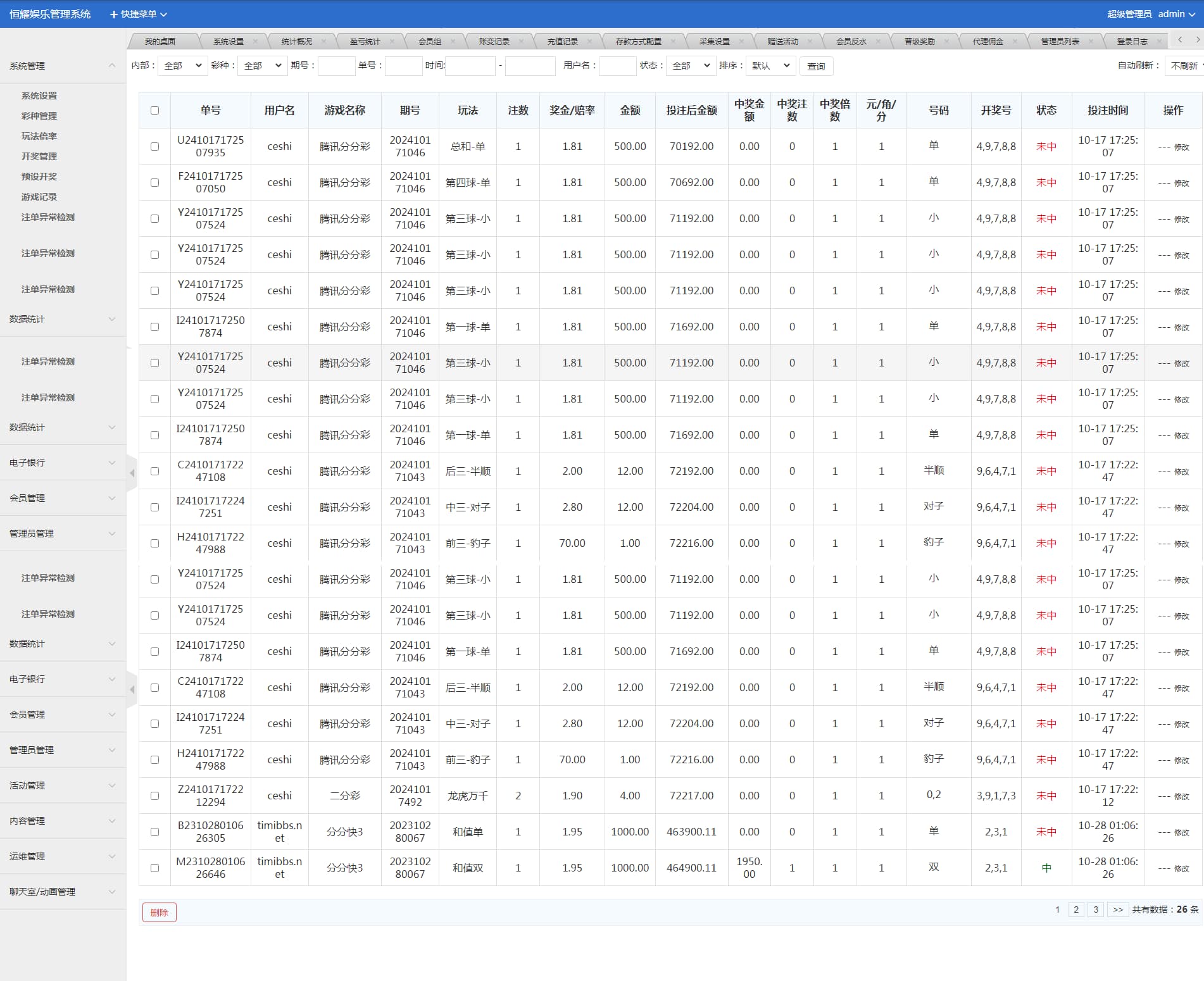
Task: Focus the 用户名 input field
Action: [617, 66]
